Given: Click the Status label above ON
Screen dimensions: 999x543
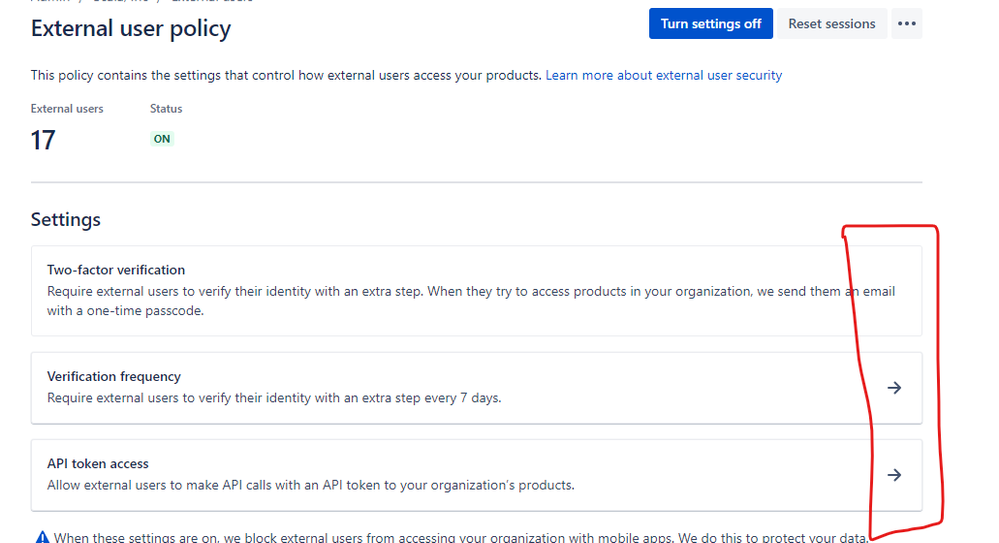Looking at the screenshot, I should tap(166, 109).
